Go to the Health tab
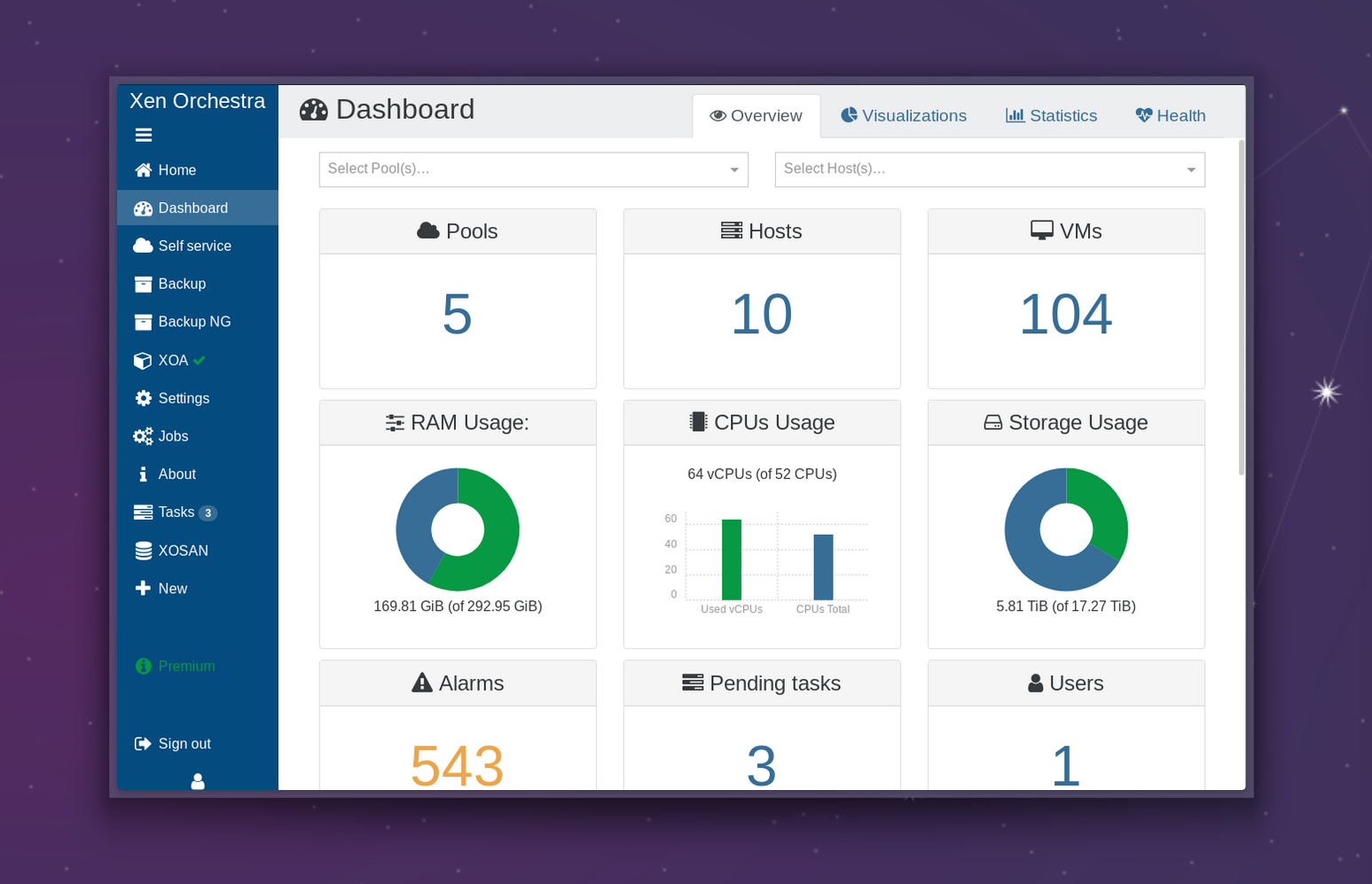The width and height of the screenshot is (1372, 884). pos(1170,116)
